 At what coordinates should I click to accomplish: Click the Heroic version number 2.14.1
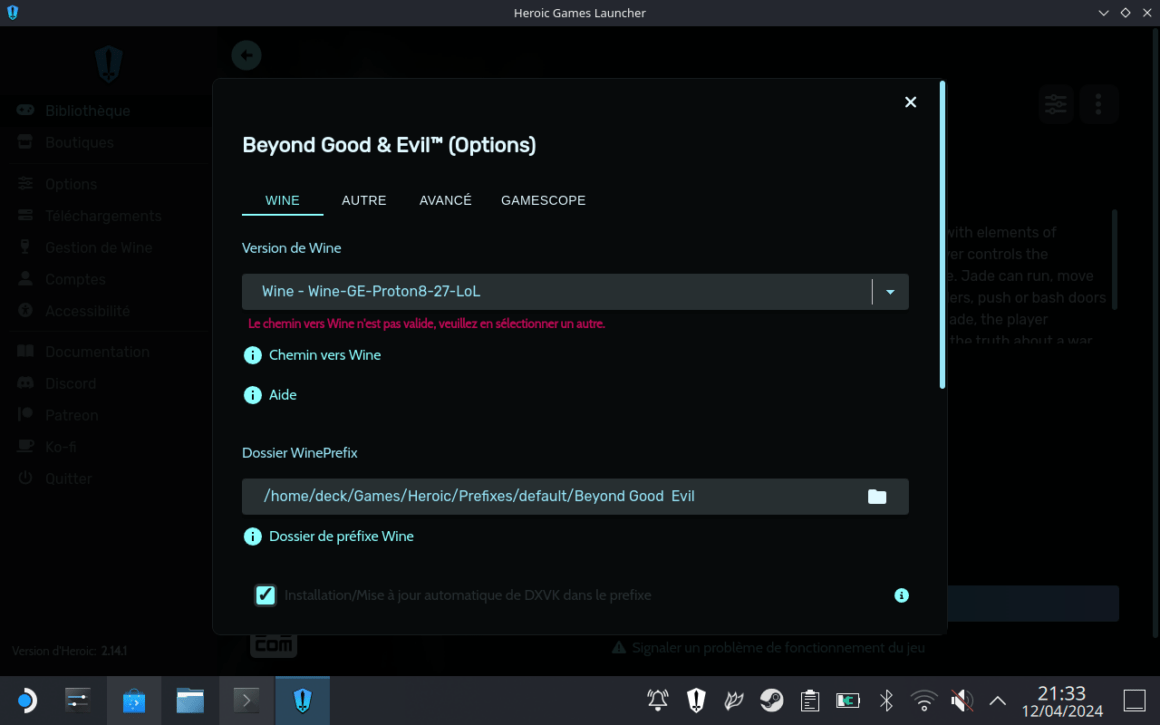click(x=114, y=651)
